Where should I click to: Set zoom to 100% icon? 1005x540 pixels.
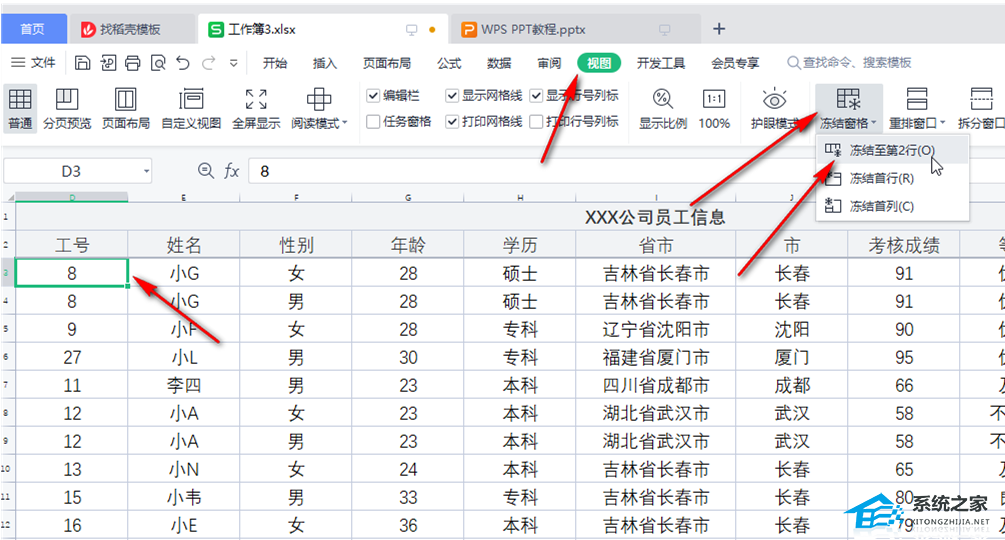714,100
